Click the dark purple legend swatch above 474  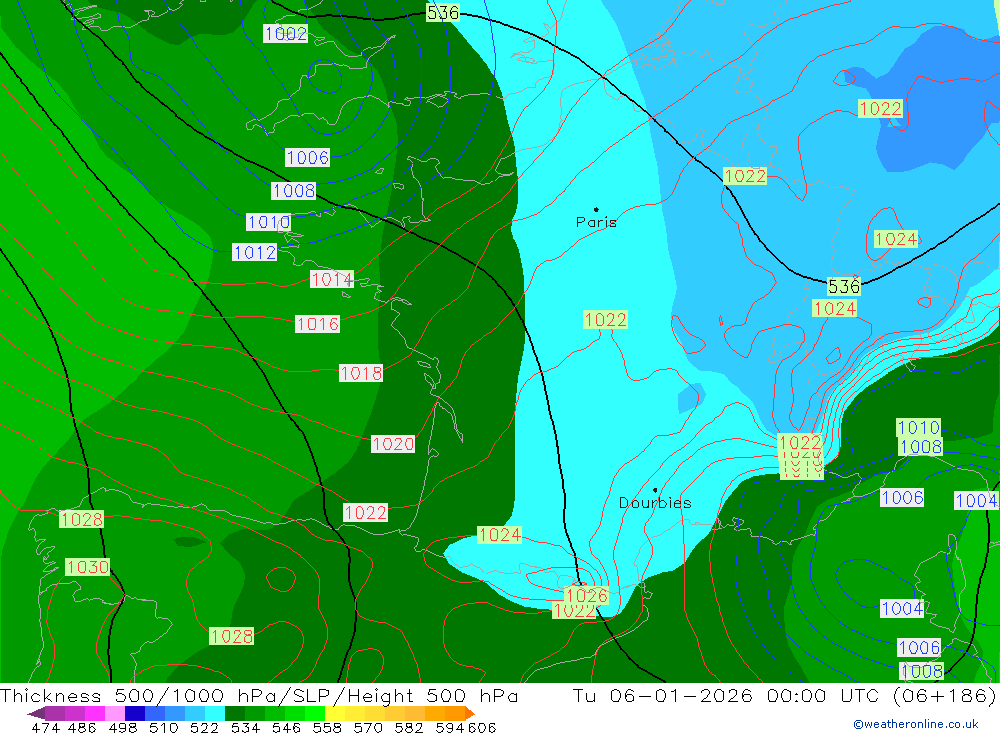coord(54,713)
